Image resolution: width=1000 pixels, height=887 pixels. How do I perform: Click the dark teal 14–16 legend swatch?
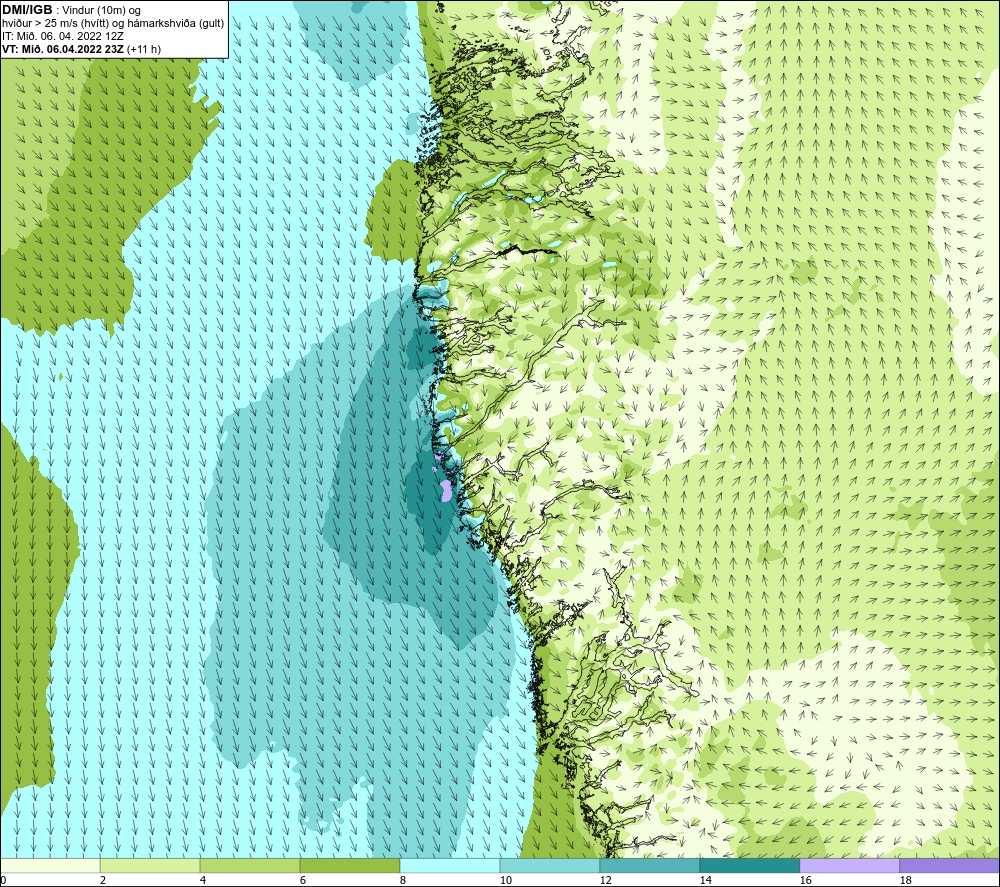[749, 865]
